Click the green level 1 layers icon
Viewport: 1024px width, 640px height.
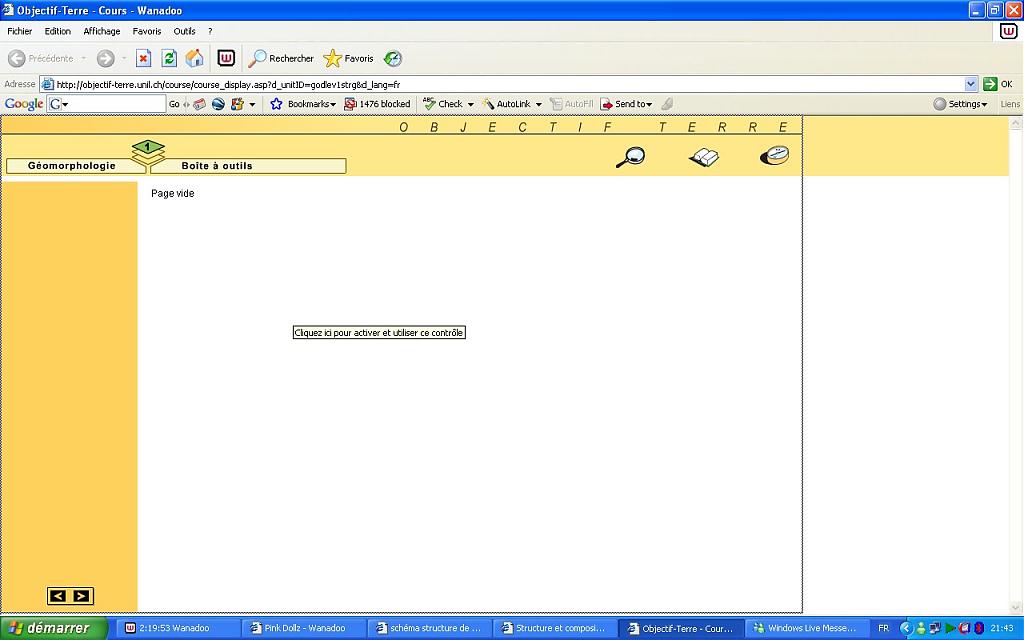tap(148, 152)
